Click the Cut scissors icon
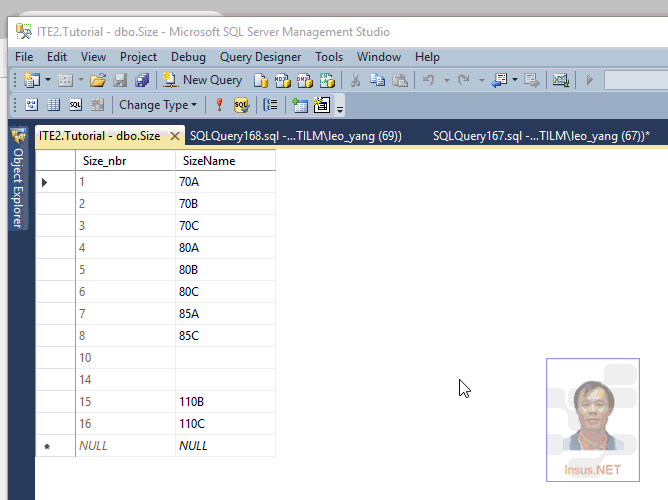Viewport: 668px width, 500px height. click(355, 80)
